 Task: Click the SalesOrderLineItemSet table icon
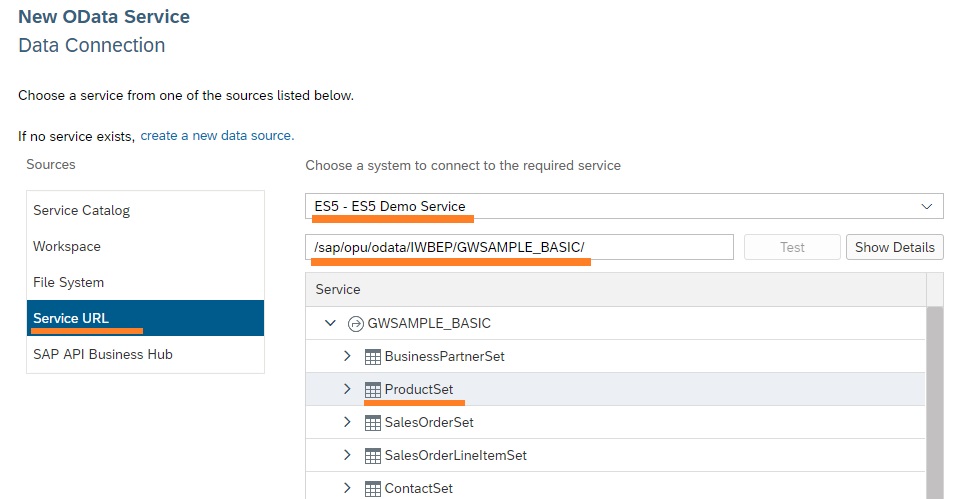372,456
